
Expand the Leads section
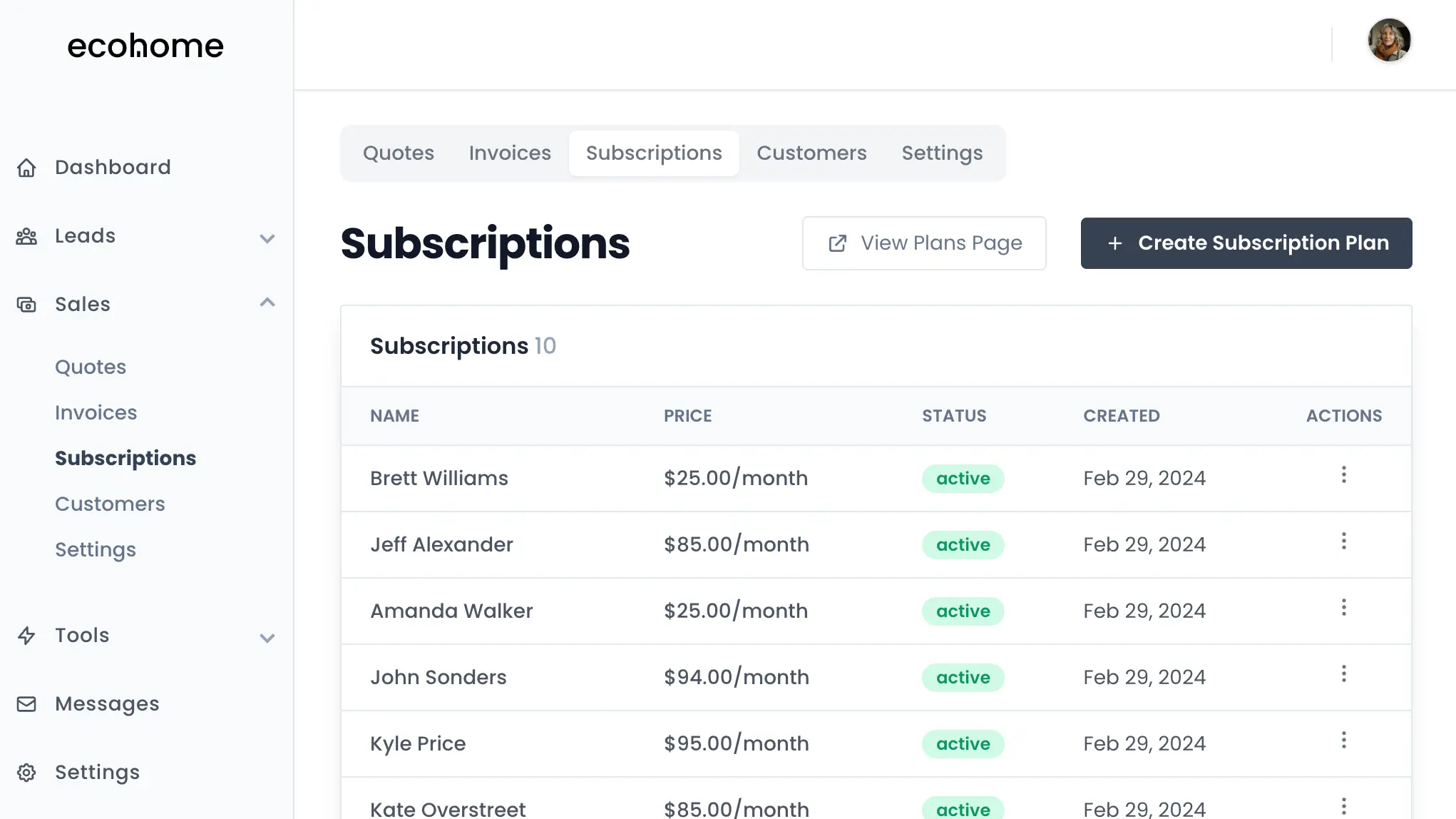point(267,239)
